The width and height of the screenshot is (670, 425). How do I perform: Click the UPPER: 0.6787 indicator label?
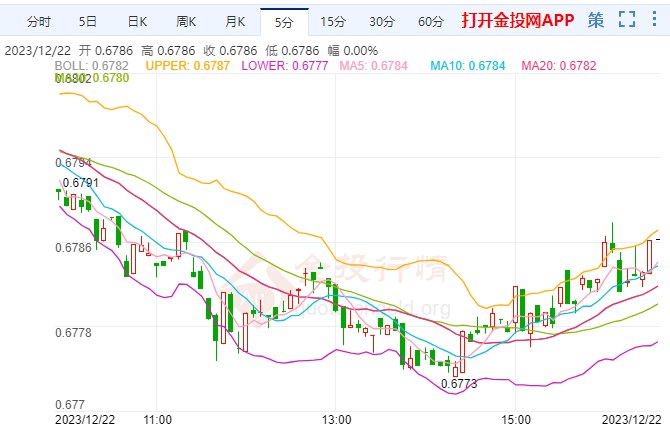point(188,66)
